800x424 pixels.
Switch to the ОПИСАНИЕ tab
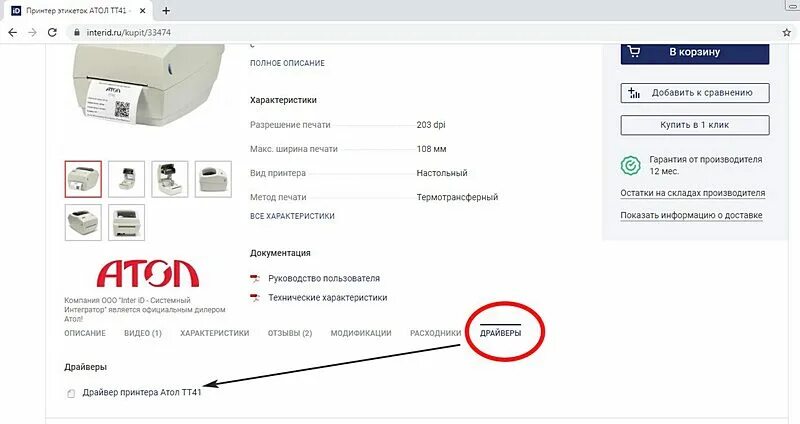(85, 333)
